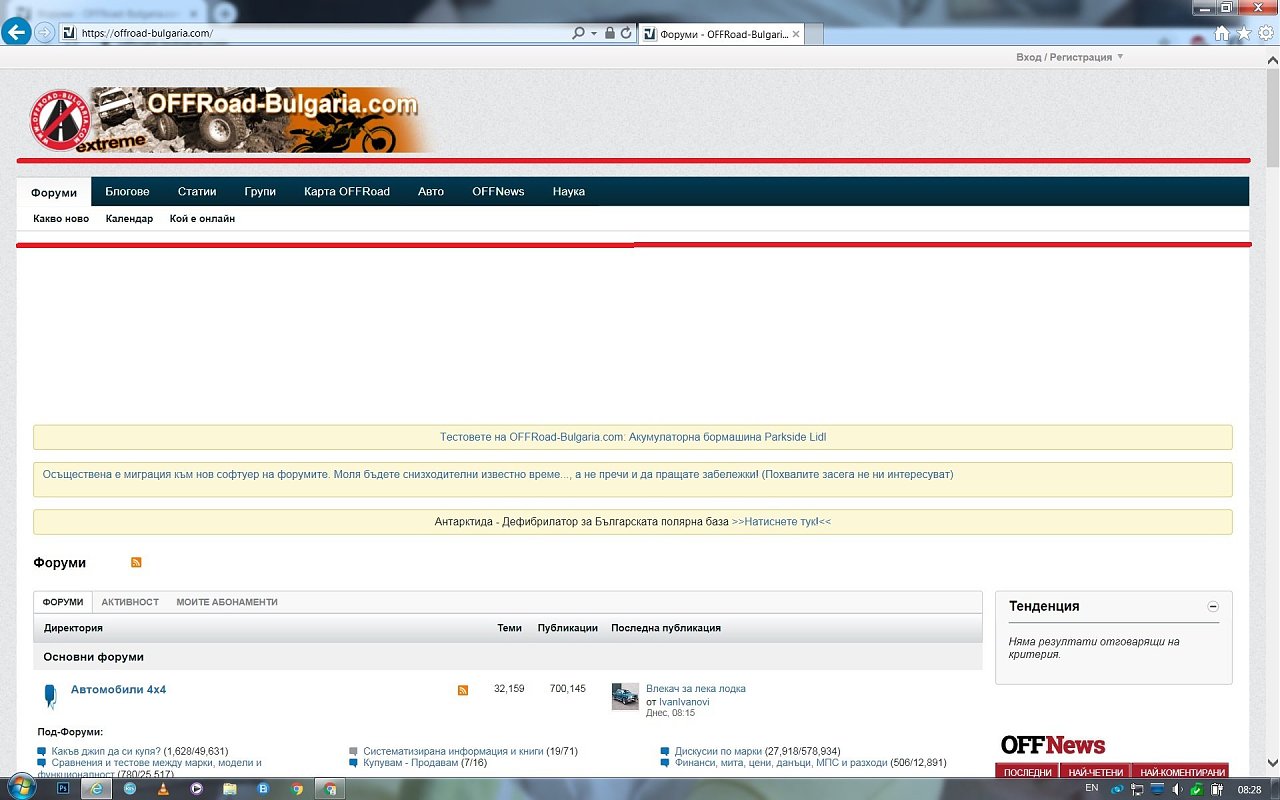
Task: Select the НАЙ-КОМЕНТИРАНИ news tab
Action: pyautogui.click(x=1181, y=772)
